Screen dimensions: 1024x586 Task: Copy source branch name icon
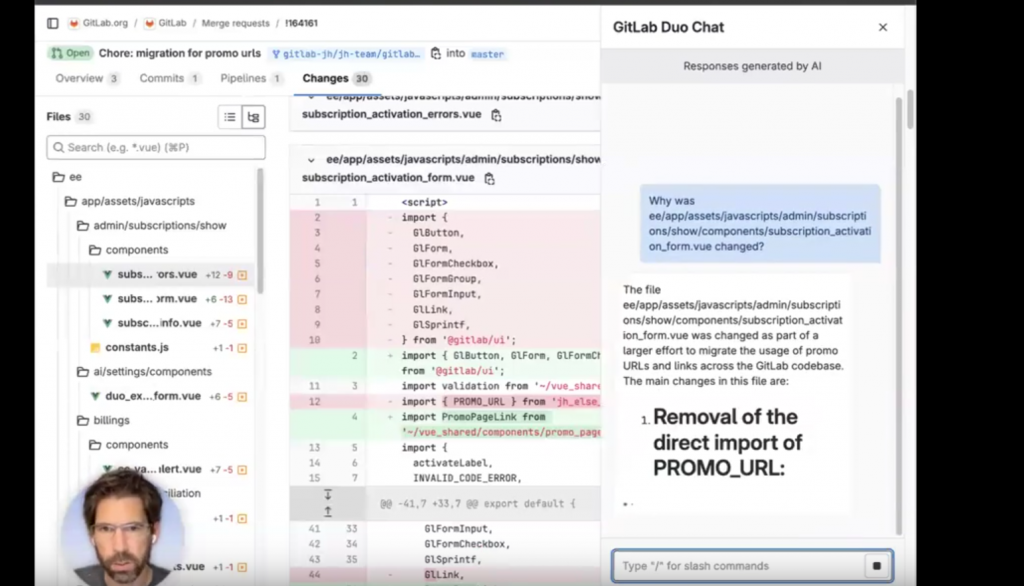click(436, 54)
